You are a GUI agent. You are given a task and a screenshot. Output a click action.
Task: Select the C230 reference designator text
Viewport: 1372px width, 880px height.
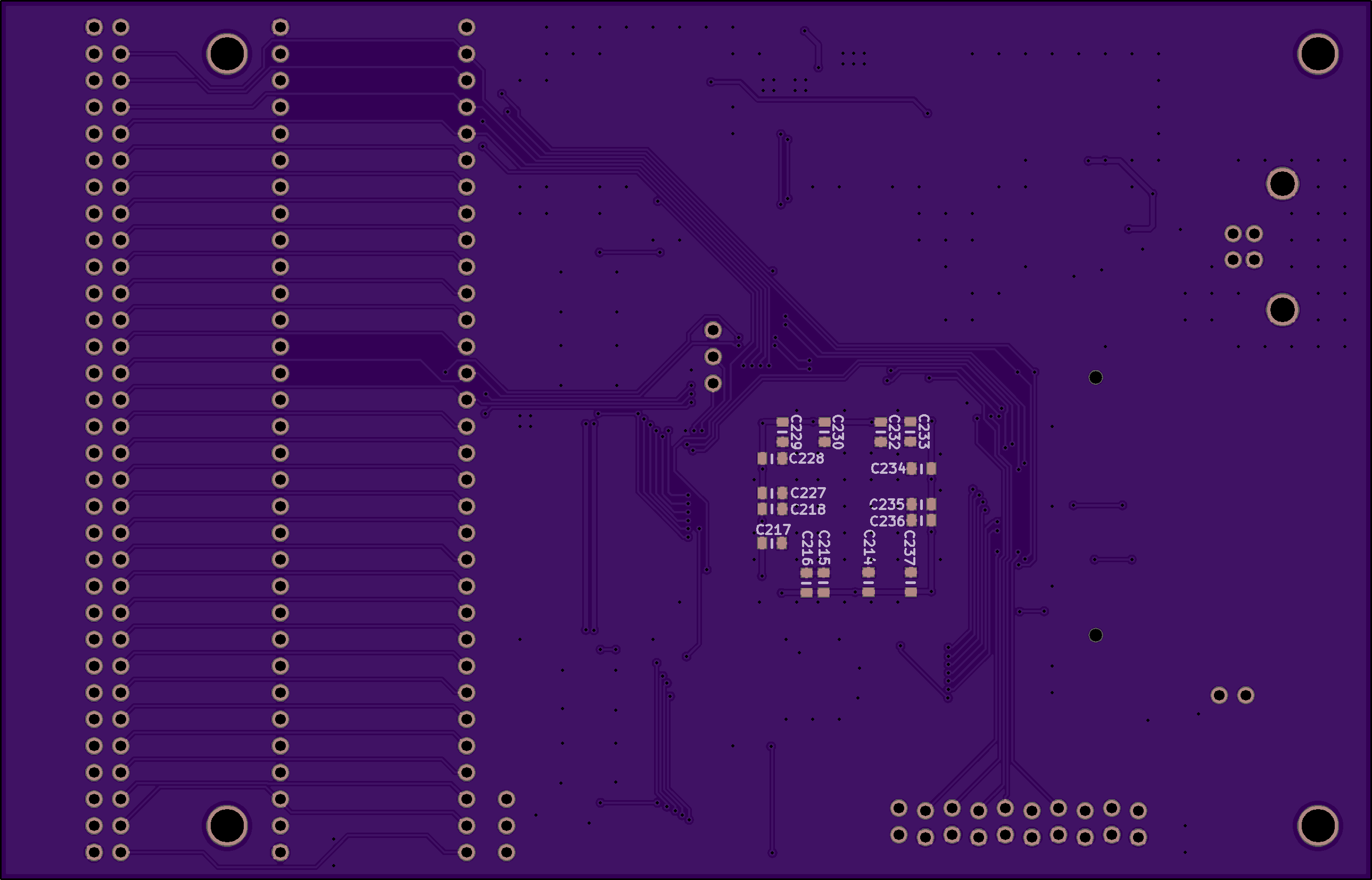pyautogui.click(x=838, y=433)
